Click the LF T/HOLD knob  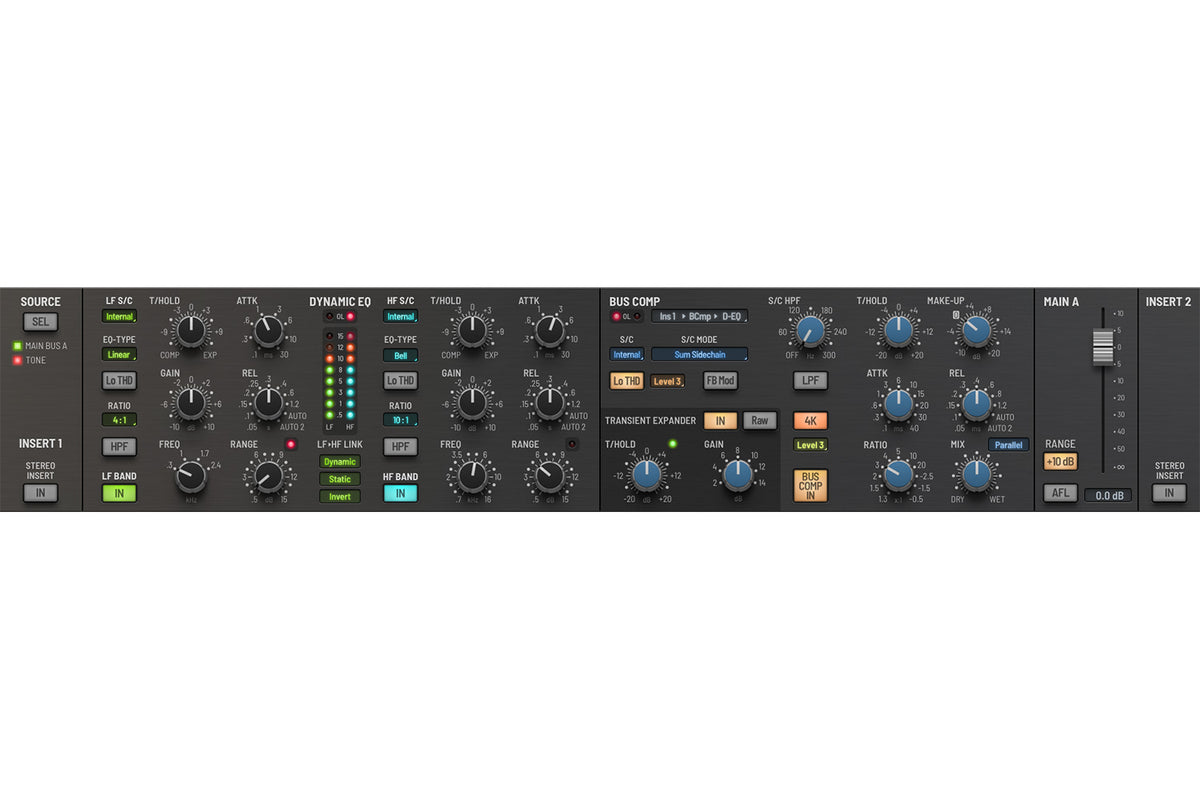[190, 330]
